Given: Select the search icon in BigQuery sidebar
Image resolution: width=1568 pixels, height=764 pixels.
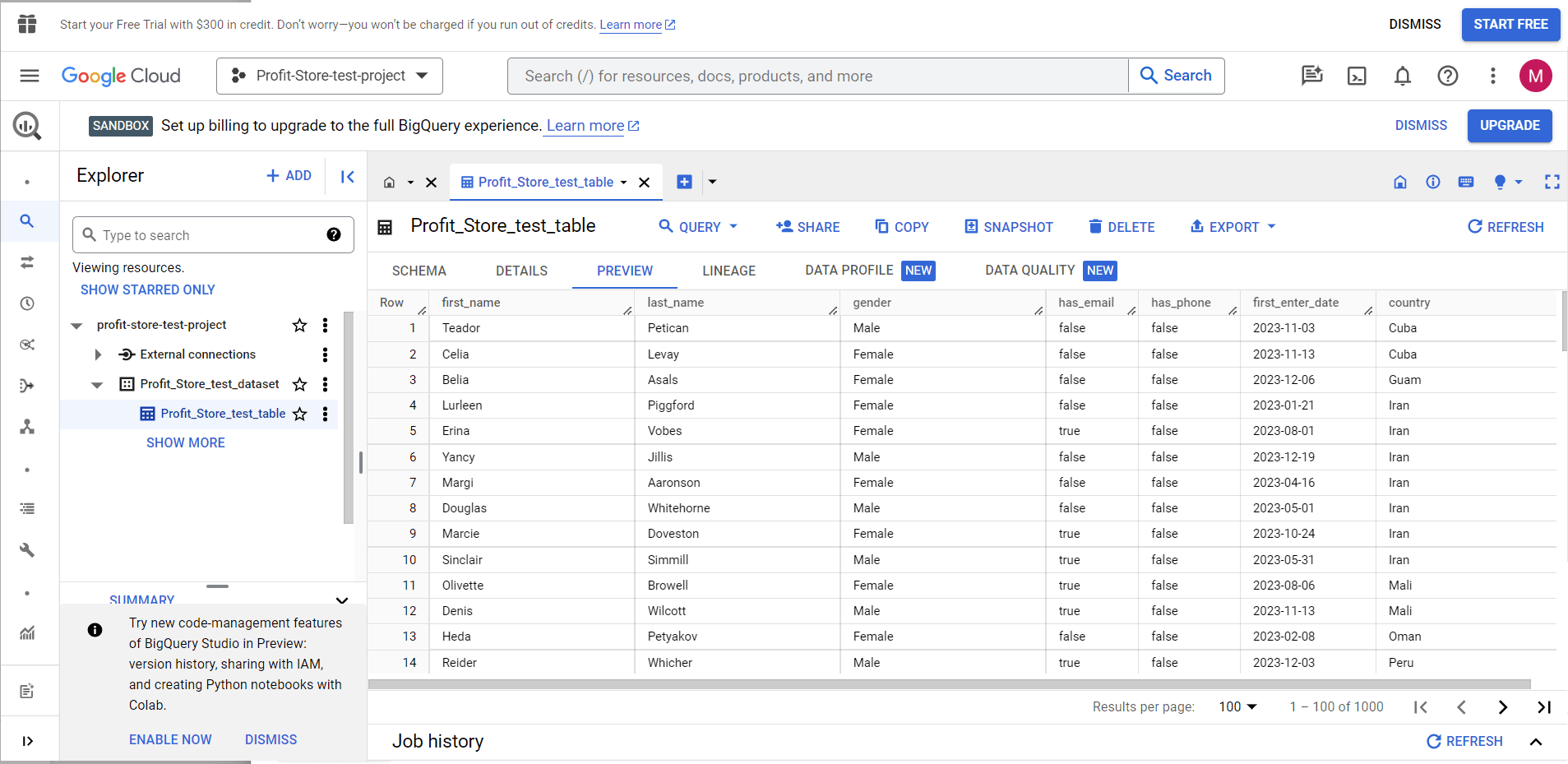Looking at the screenshot, I should (27, 221).
